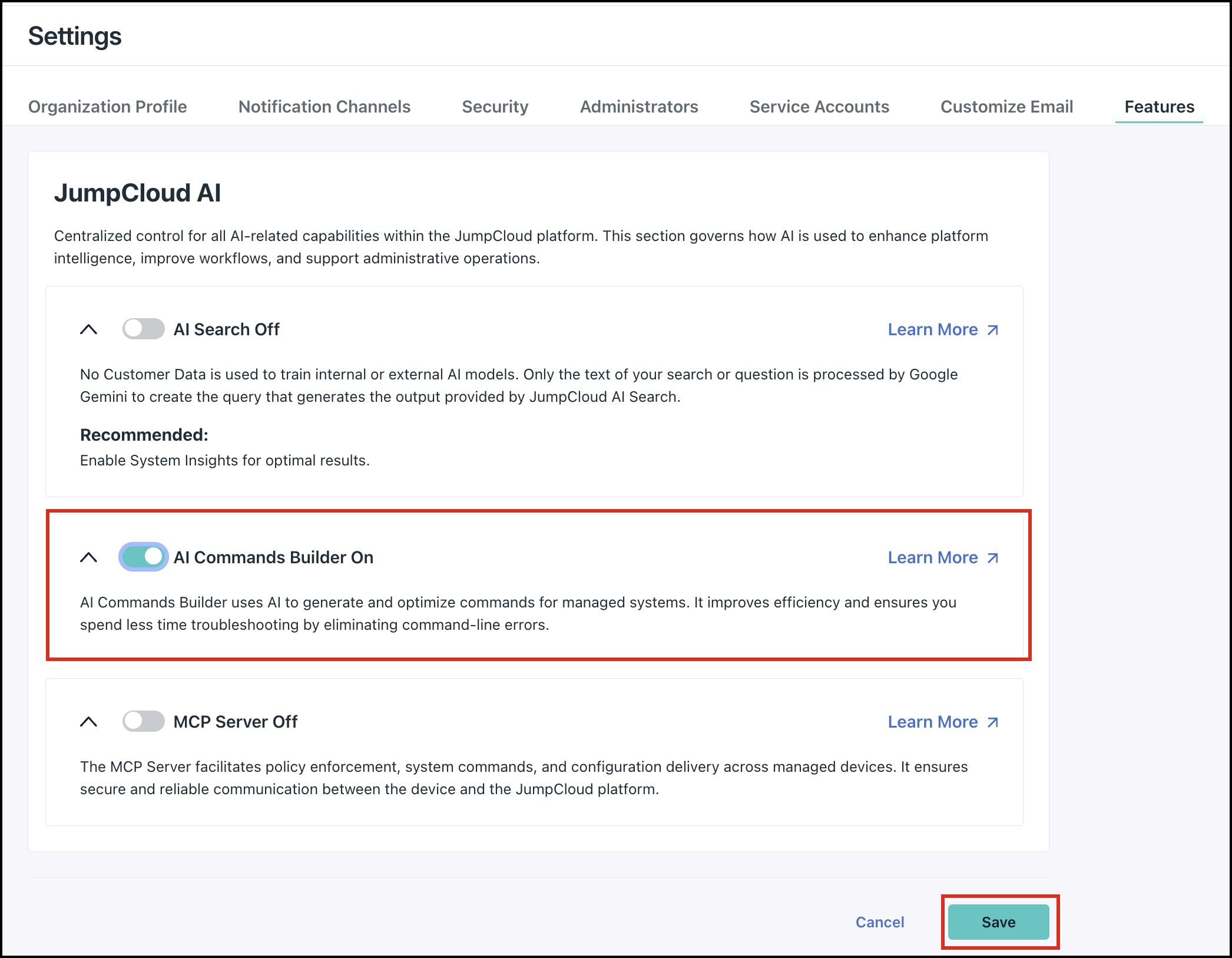
Task: Switch to Service Accounts tab
Action: [819, 107]
